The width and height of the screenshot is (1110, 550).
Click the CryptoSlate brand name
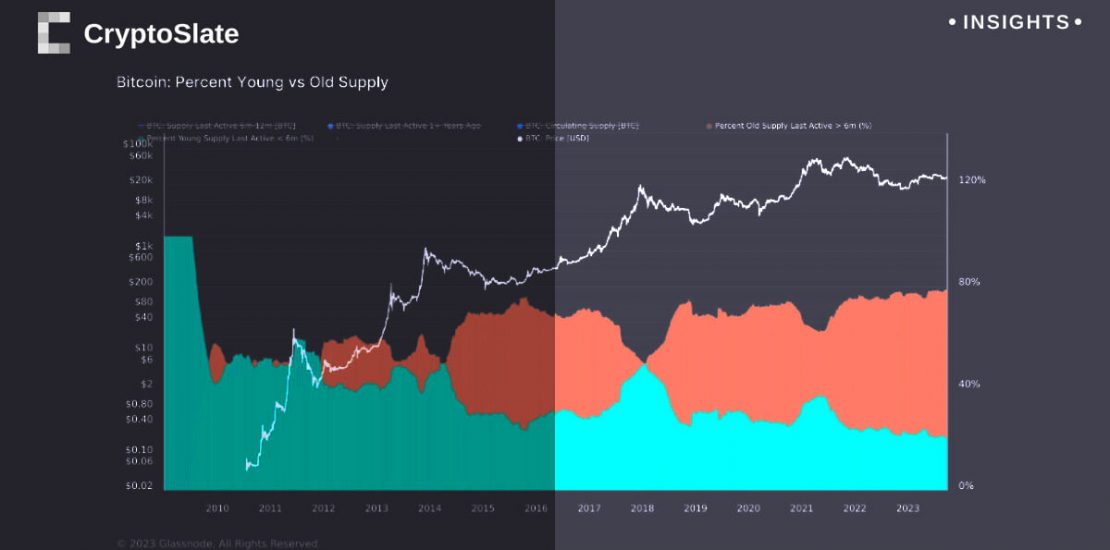tap(161, 34)
